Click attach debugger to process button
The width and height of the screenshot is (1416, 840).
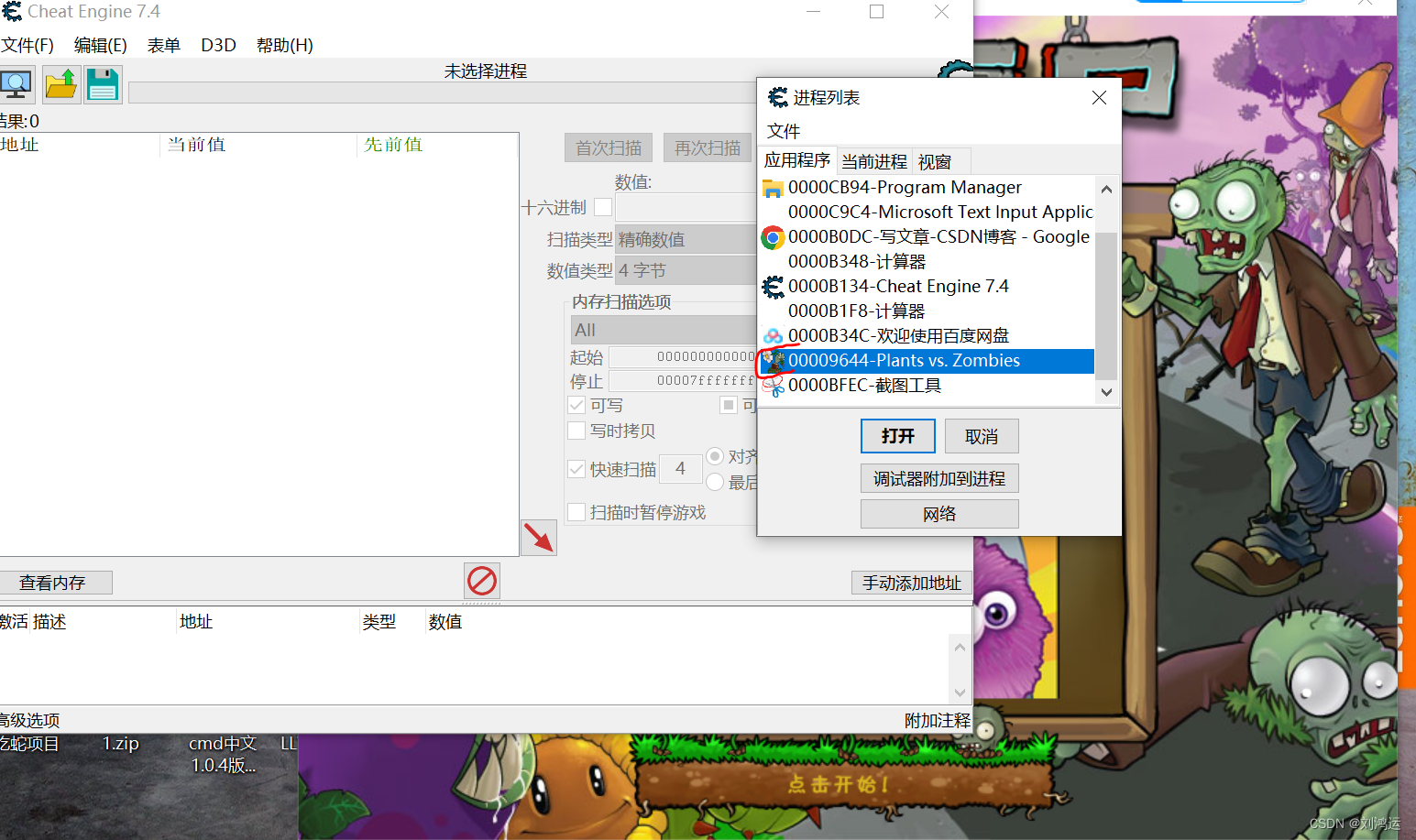click(939, 478)
